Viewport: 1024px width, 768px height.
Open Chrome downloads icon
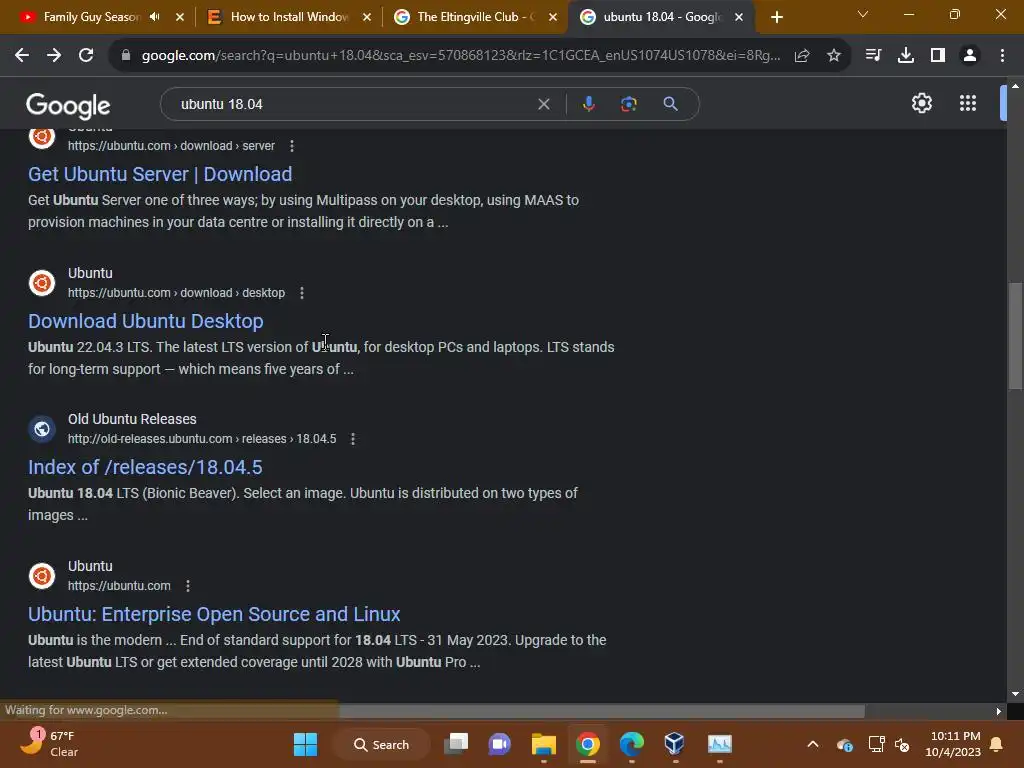pyautogui.click(x=906, y=56)
